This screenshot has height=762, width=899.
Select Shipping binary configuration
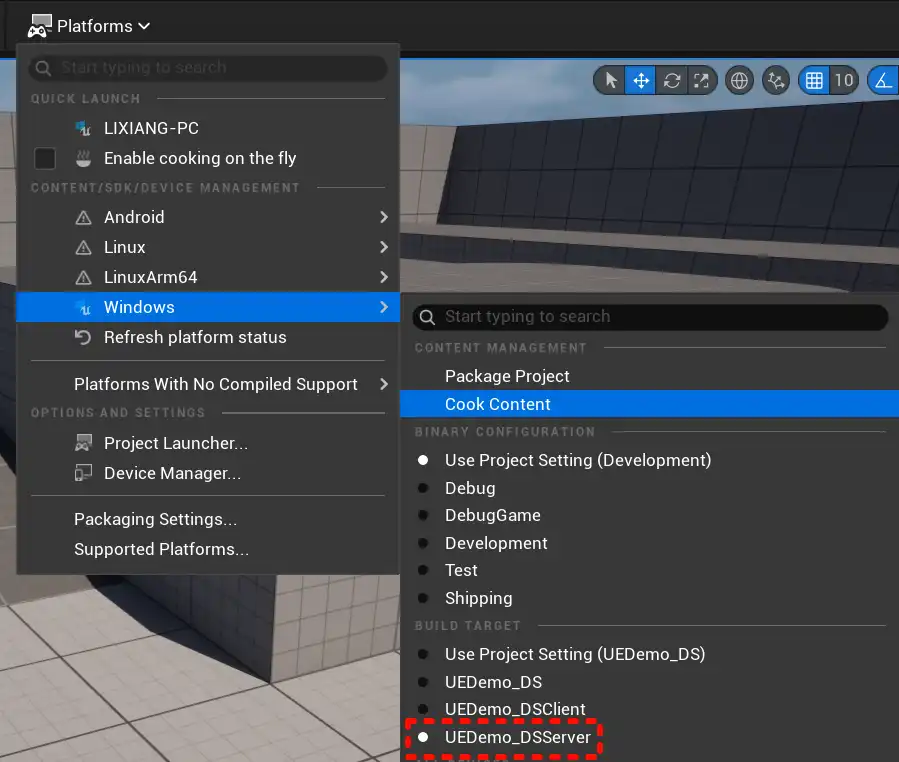click(x=478, y=598)
